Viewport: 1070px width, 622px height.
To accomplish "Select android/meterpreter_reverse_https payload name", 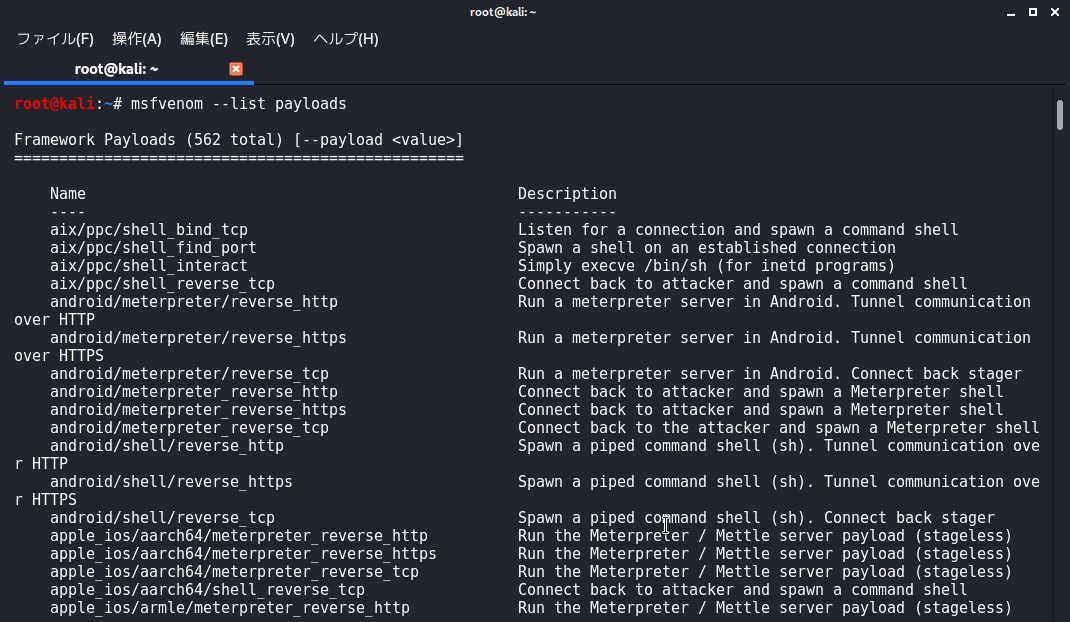I will coord(199,410).
